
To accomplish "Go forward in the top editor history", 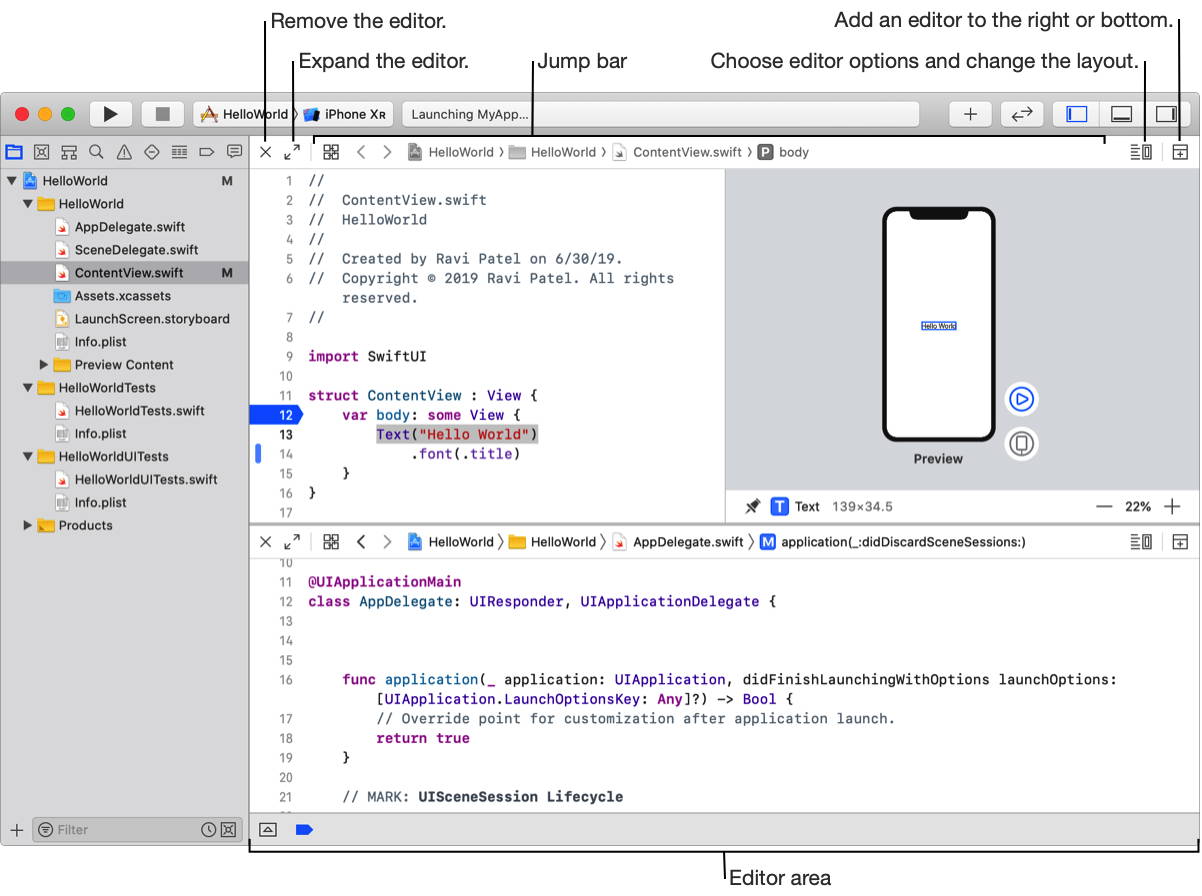I will [x=388, y=152].
